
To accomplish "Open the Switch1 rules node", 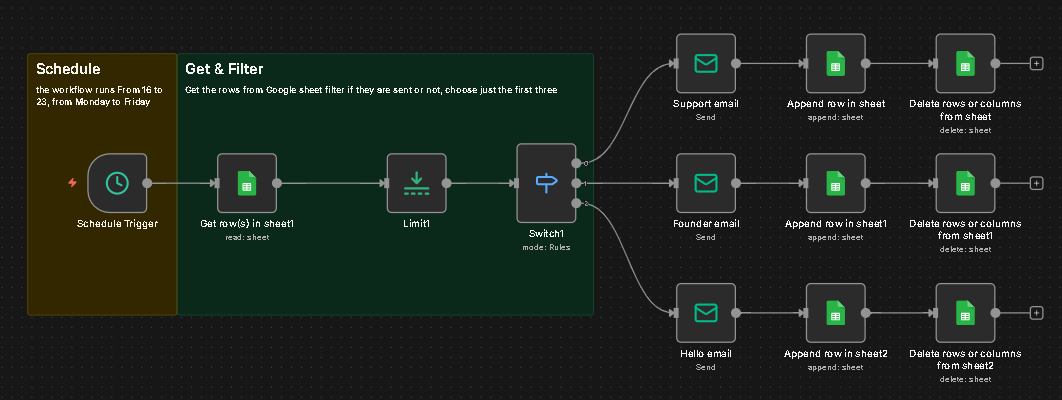I will [546, 183].
